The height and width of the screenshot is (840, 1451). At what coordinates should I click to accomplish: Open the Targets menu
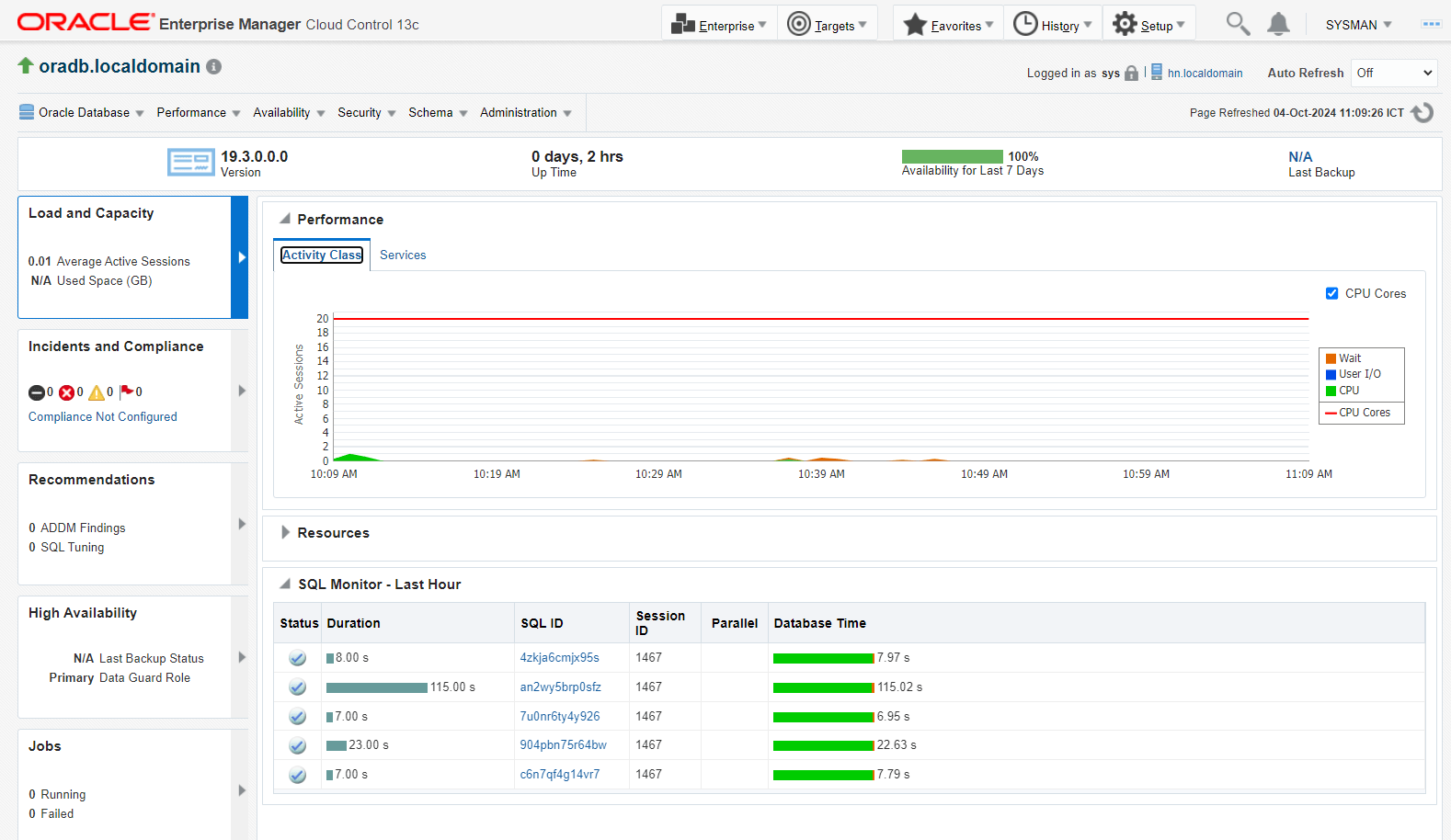click(828, 25)
